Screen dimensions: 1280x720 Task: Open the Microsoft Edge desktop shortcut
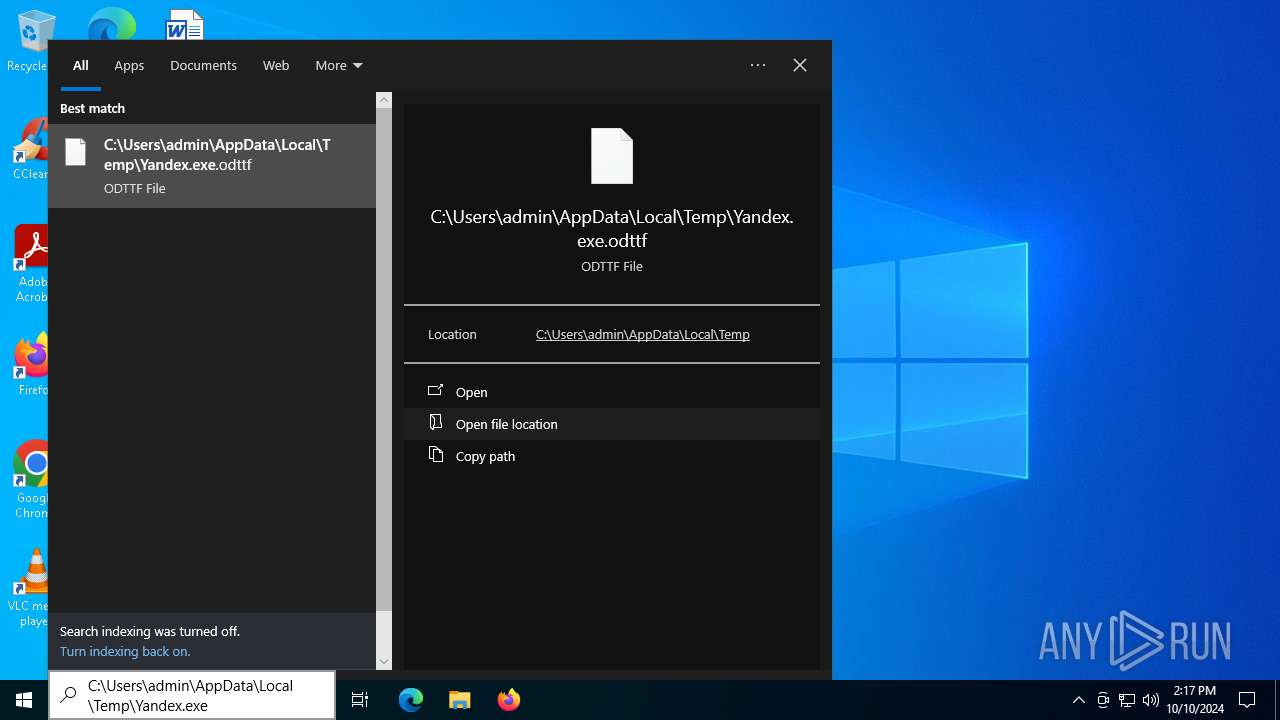click(x=111, y=24)
